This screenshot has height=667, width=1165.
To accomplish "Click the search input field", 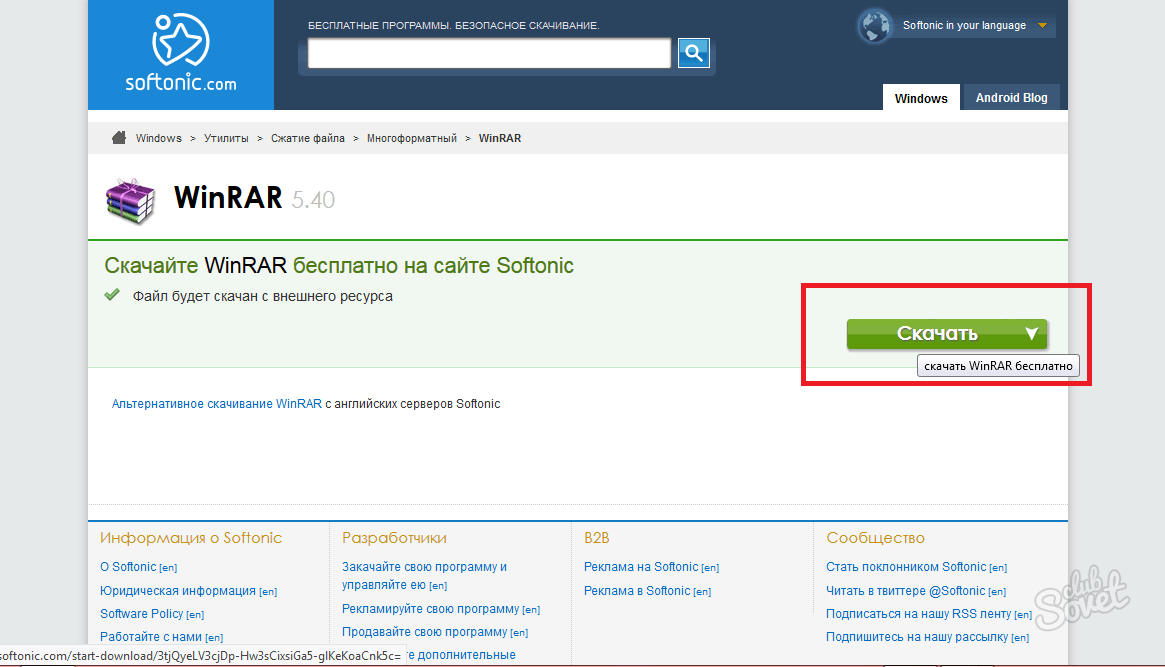I will click(489, 53).
